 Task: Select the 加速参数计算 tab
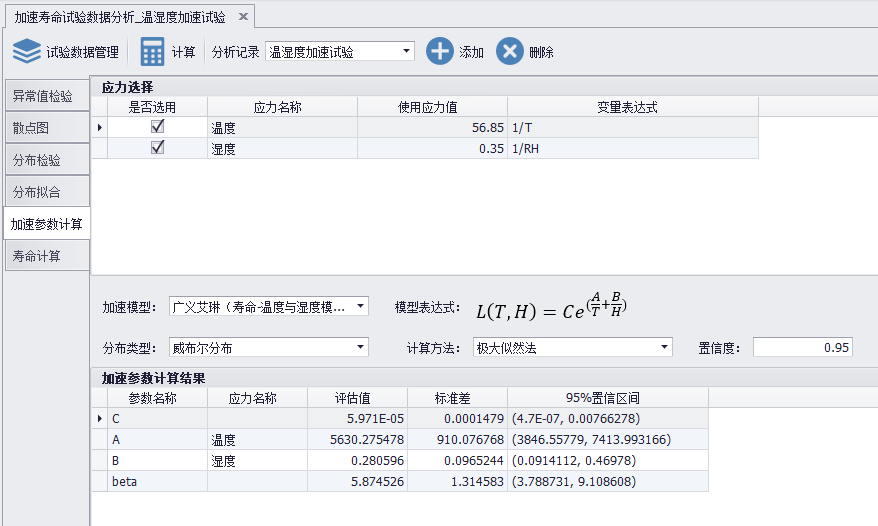(x=47, y=224)
